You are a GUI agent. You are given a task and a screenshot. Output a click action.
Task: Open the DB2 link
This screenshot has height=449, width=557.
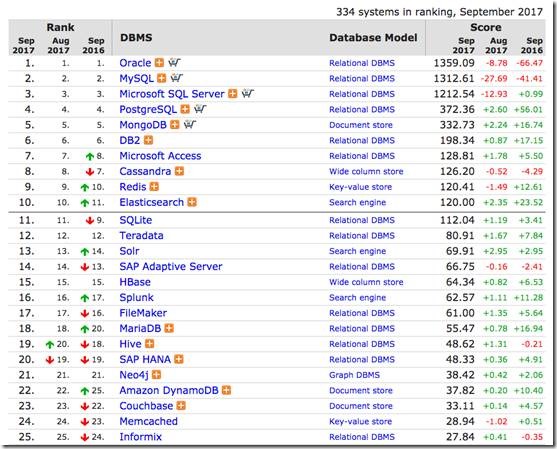130,140
